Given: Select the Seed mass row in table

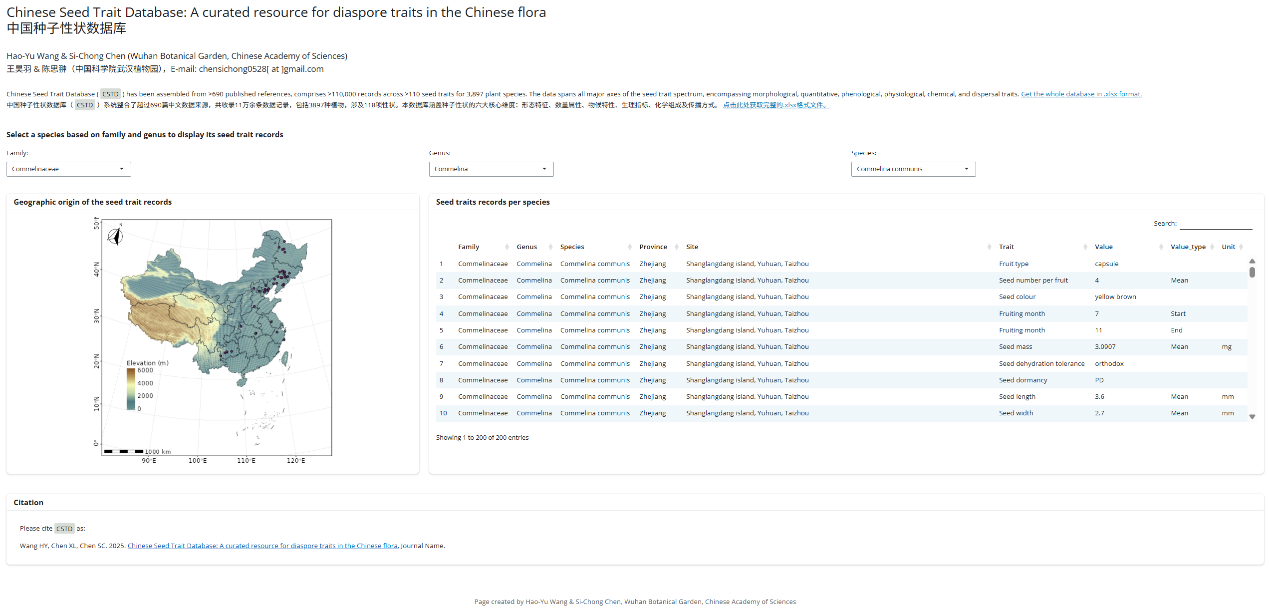Looking at the screenshot, I should [x=840, y=347].
